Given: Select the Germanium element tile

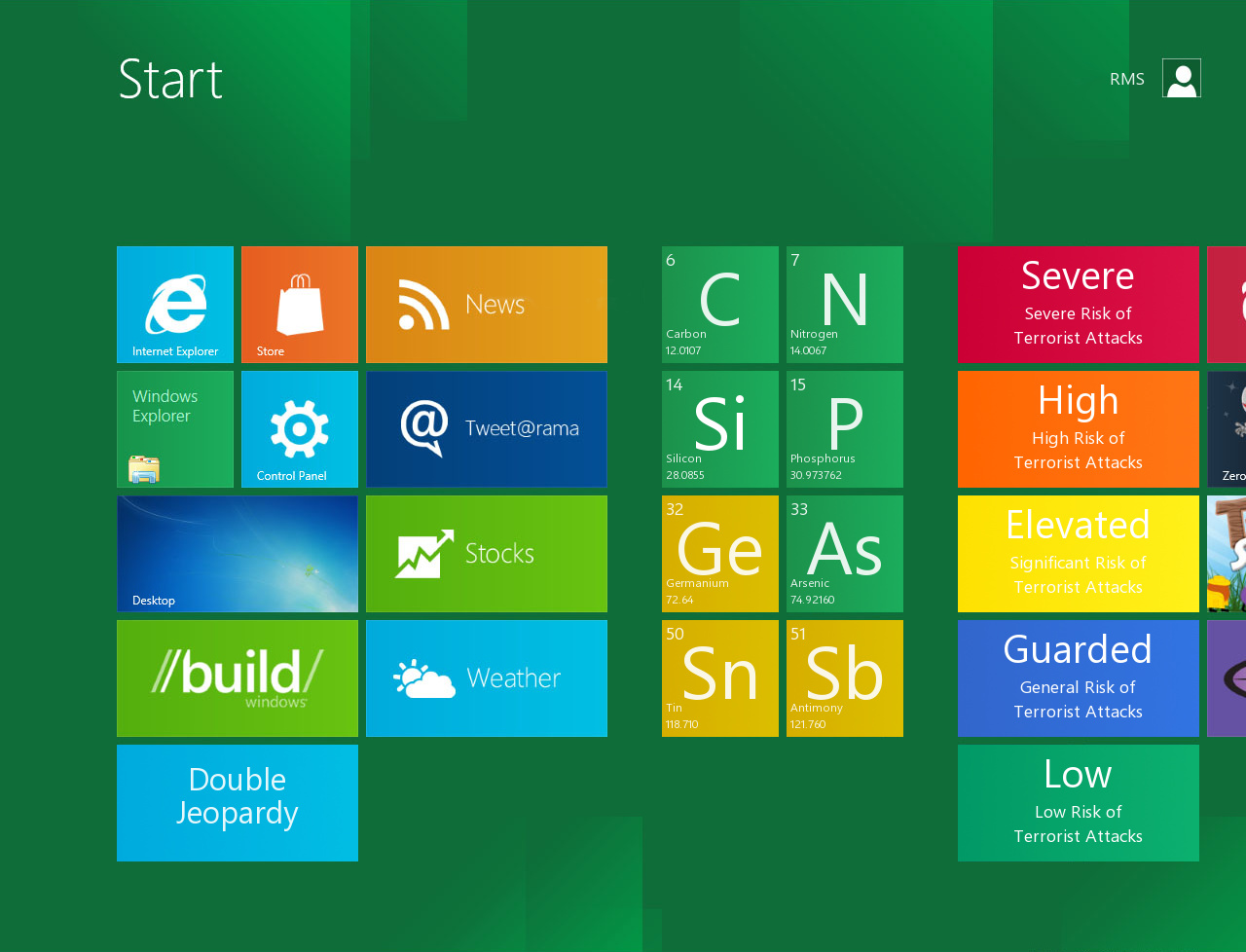Looking at the screenshot, I should 720,554.
